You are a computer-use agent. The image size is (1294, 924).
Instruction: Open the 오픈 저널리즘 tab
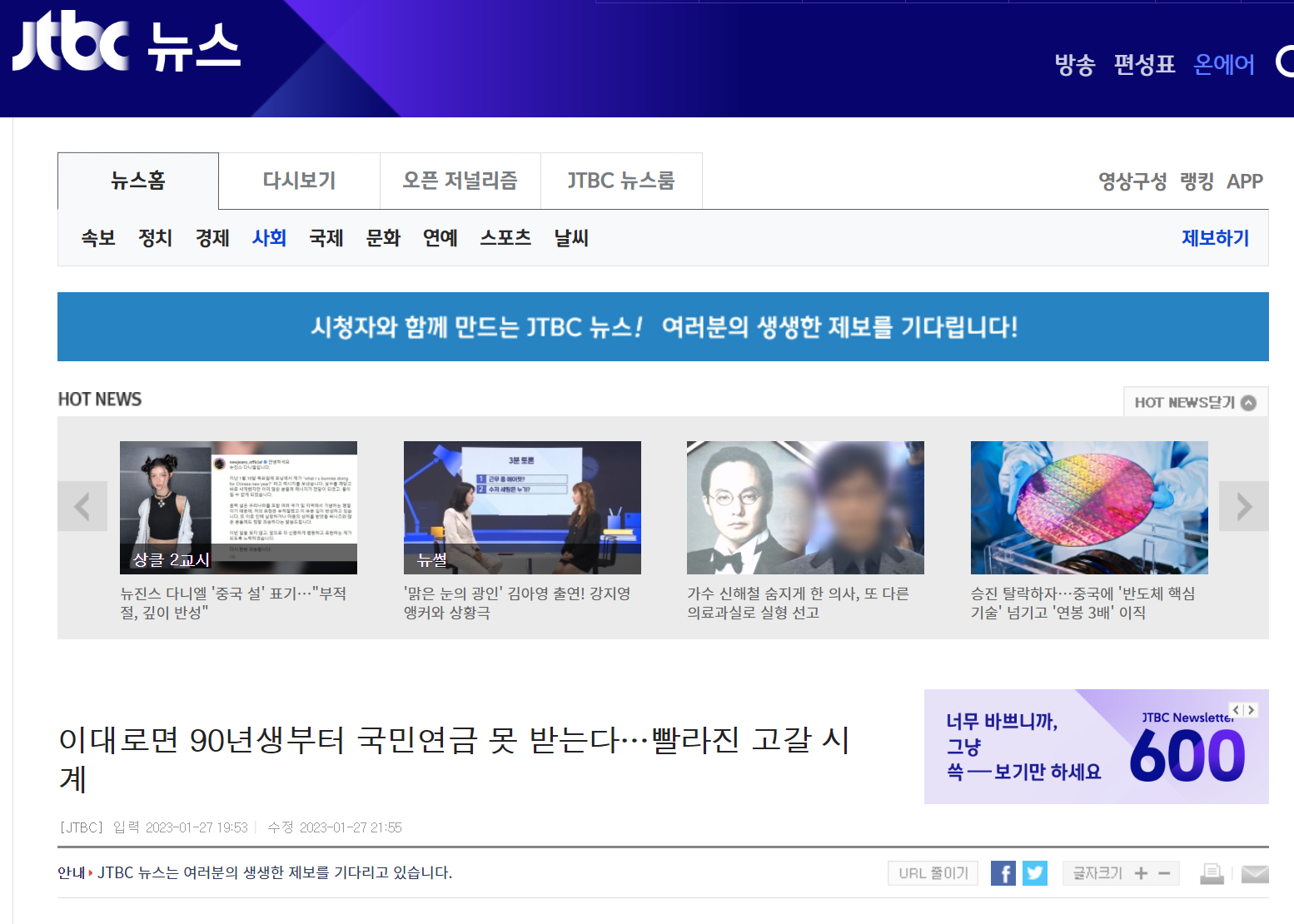460,181
